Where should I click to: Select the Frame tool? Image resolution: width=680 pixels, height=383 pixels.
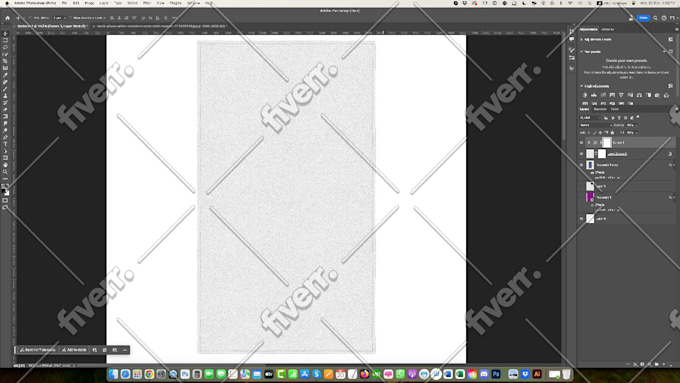pos(5,69)
